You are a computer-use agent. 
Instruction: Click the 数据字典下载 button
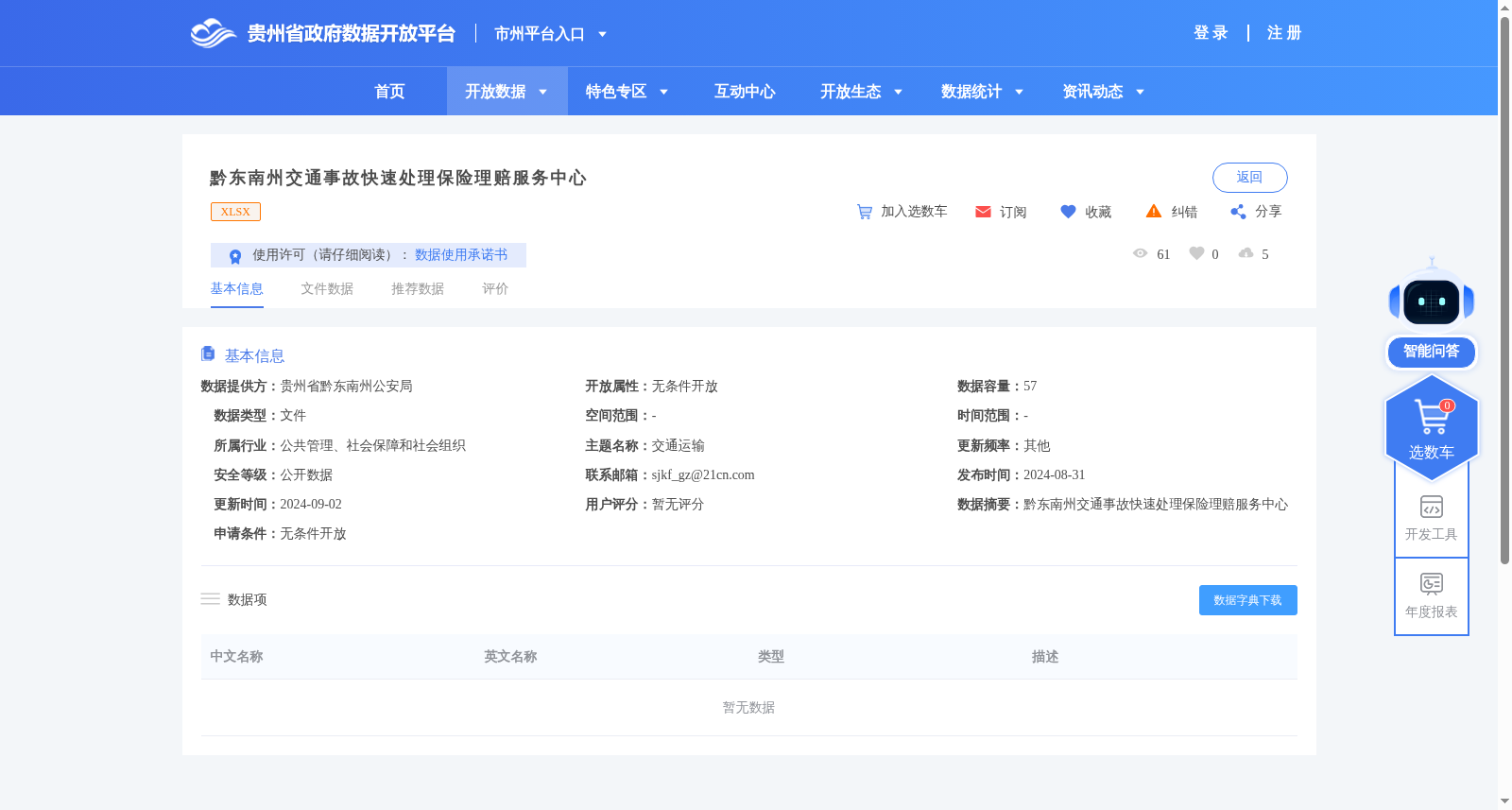click(1247, 600)
